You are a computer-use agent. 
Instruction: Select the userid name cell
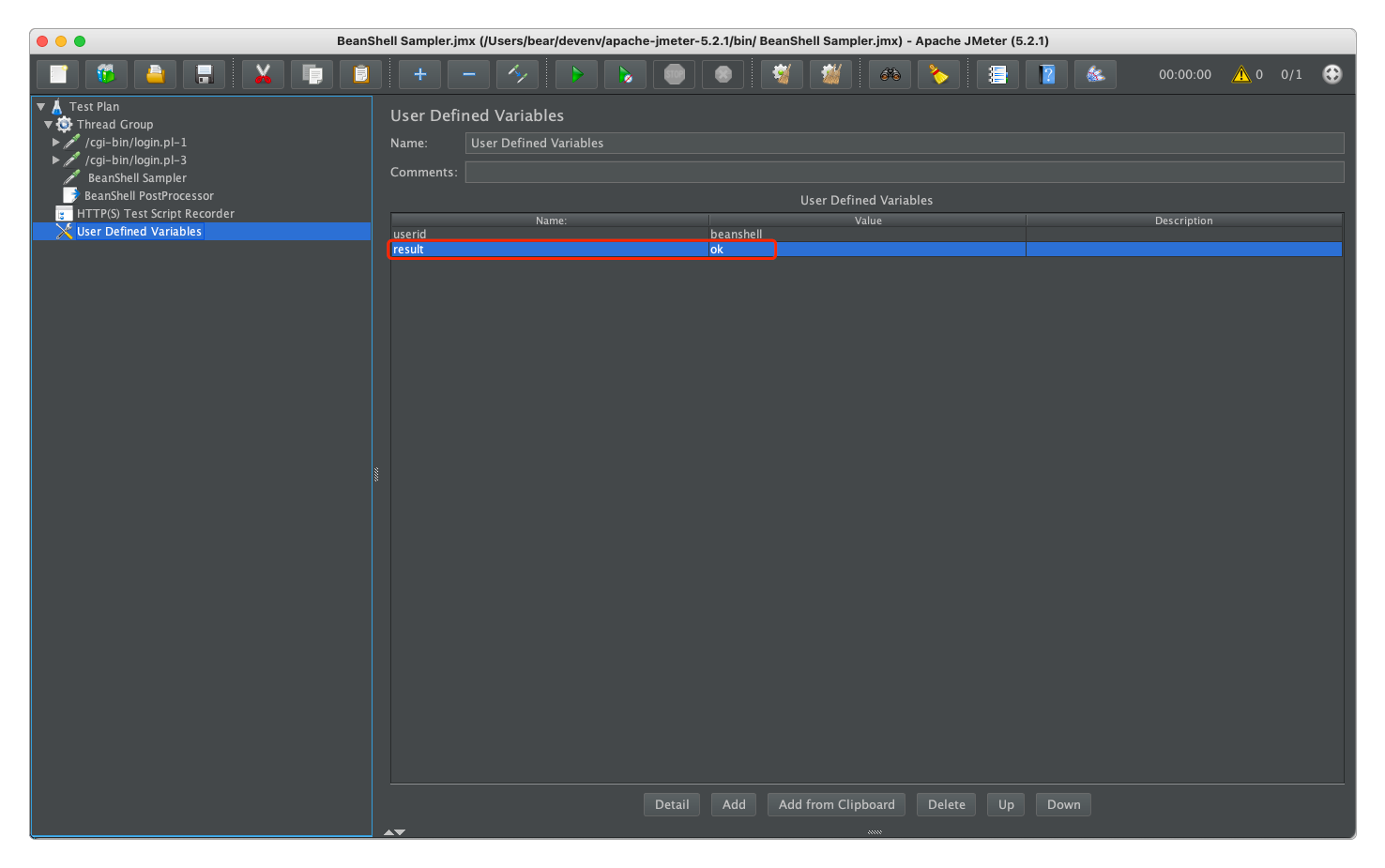coord(550,235)
